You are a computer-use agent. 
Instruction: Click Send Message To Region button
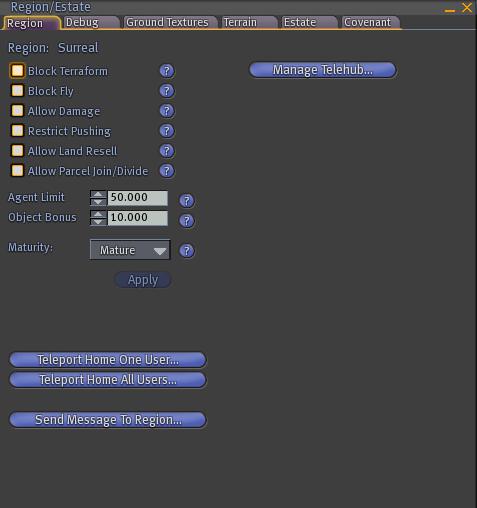[108, 420]
